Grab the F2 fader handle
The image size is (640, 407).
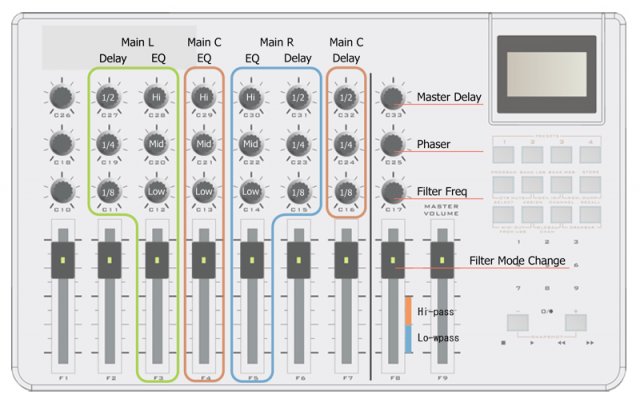point(110,260)
